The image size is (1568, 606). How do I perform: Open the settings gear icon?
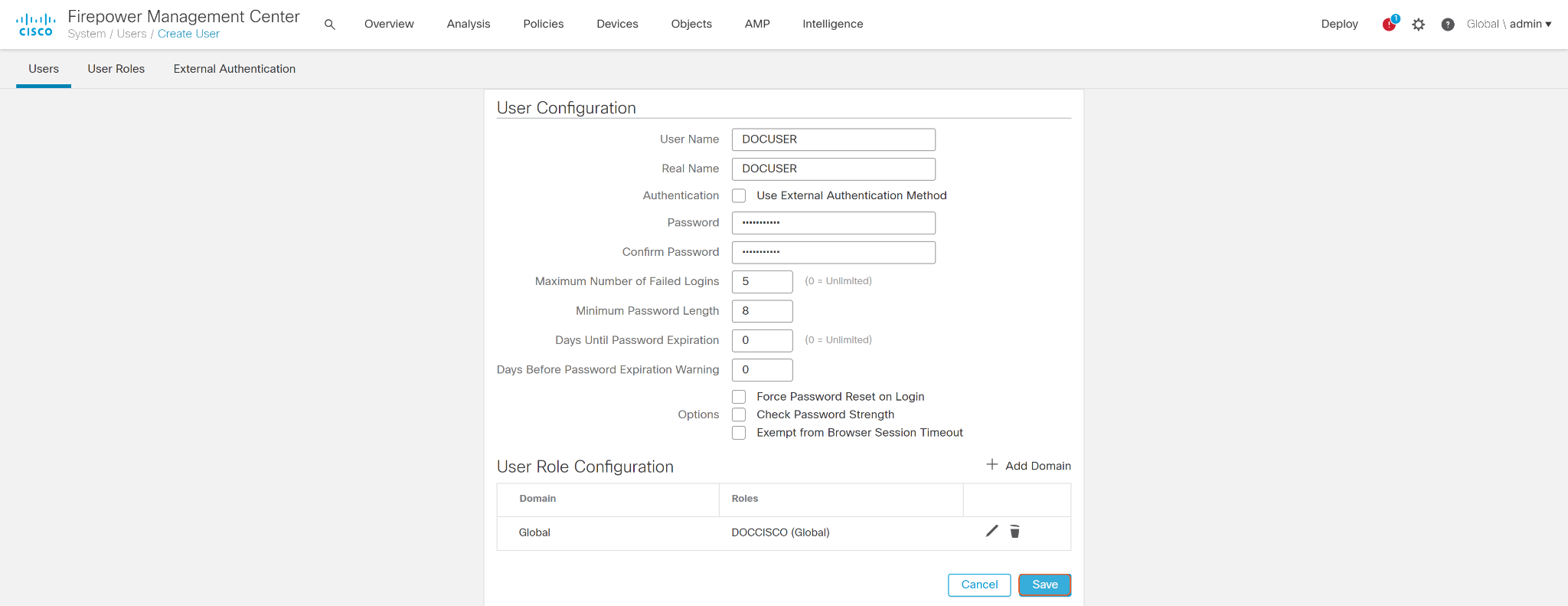pyautogui.click(x=1419, y=25)
